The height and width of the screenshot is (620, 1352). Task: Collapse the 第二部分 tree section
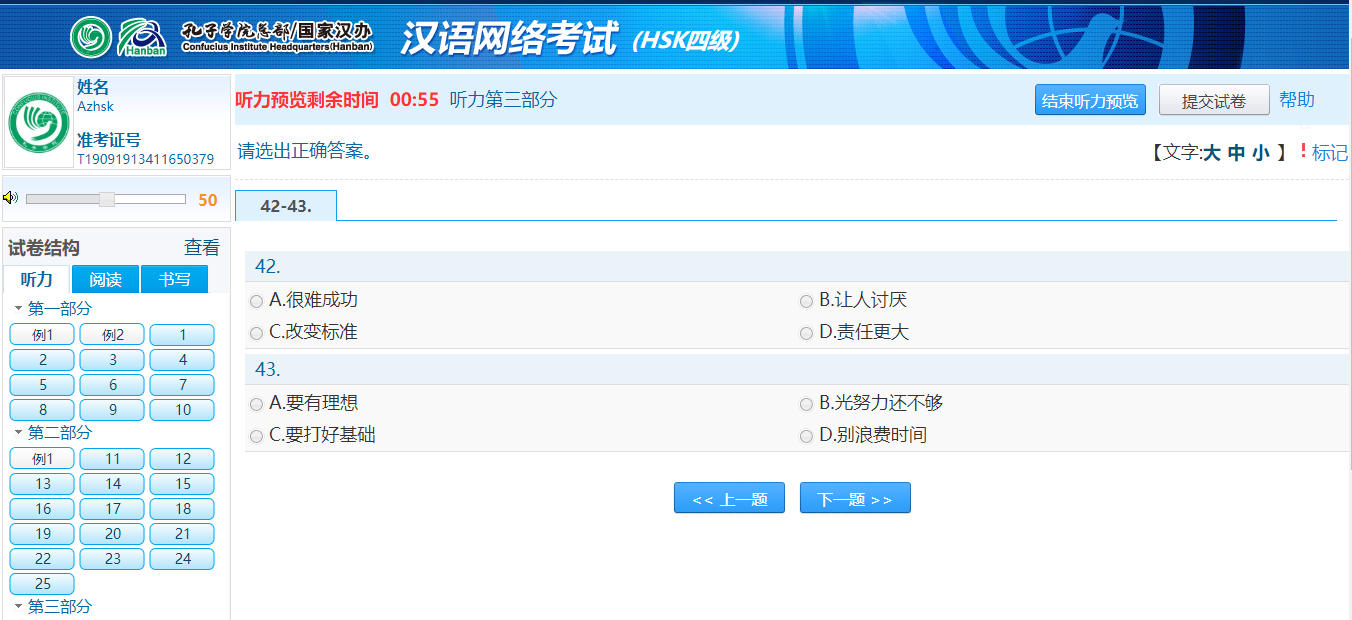(x=18, y=433)
